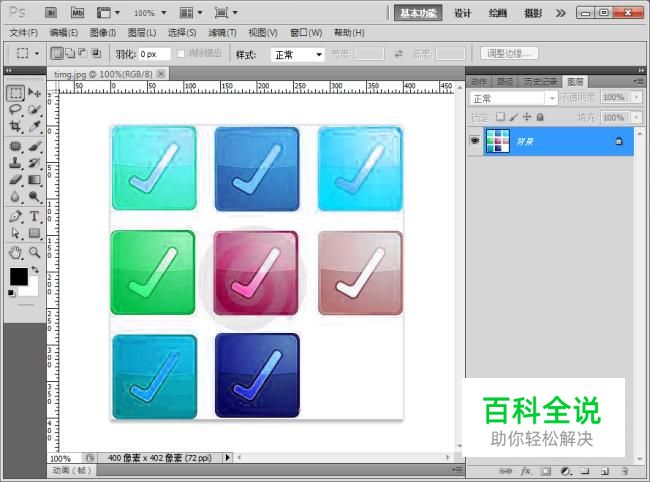Viewport: 650px width, 482px height.
Task: Toggle lock transparent pixels
Action: coord(501,117)
